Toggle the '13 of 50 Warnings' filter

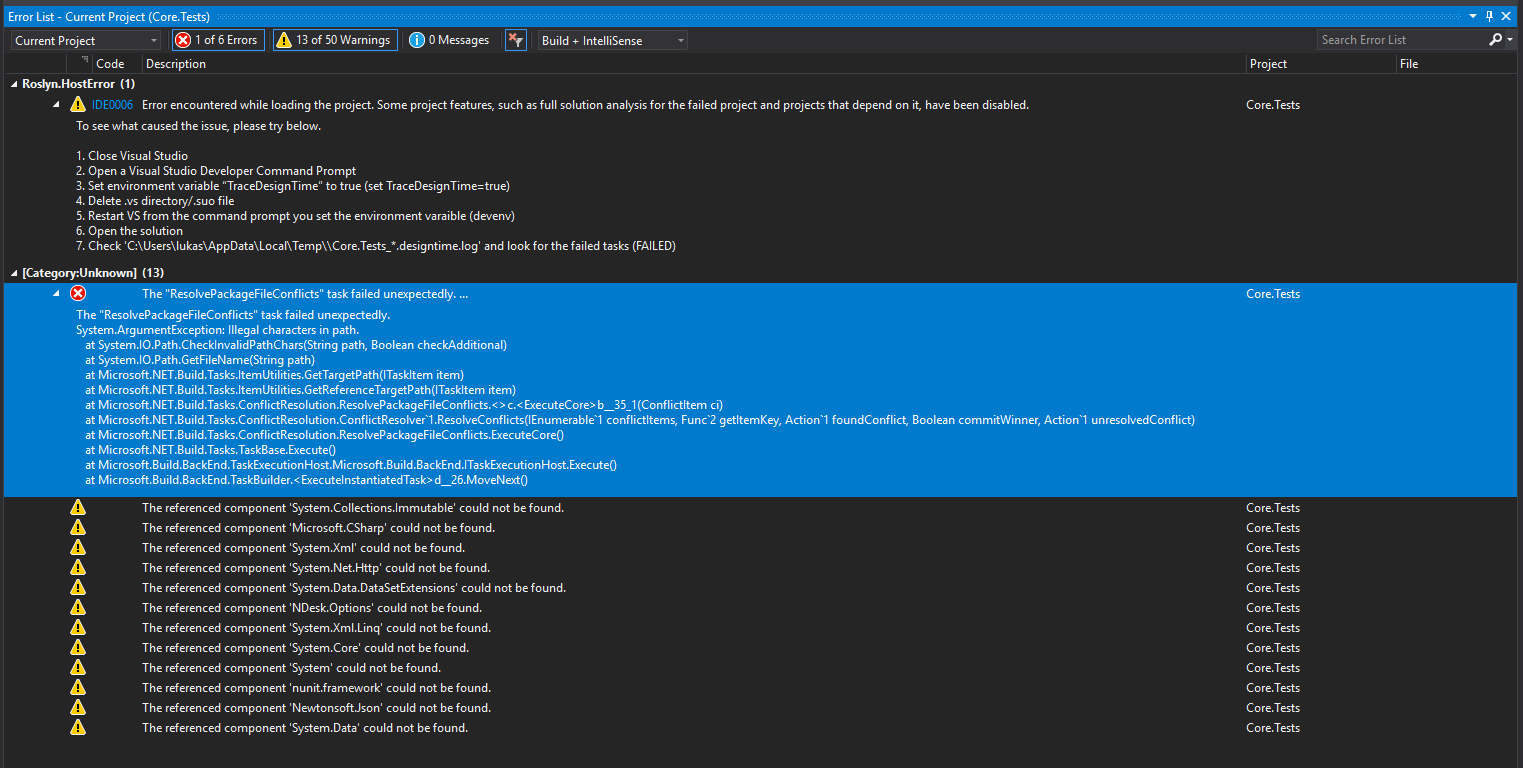click(x=335, y=40)
